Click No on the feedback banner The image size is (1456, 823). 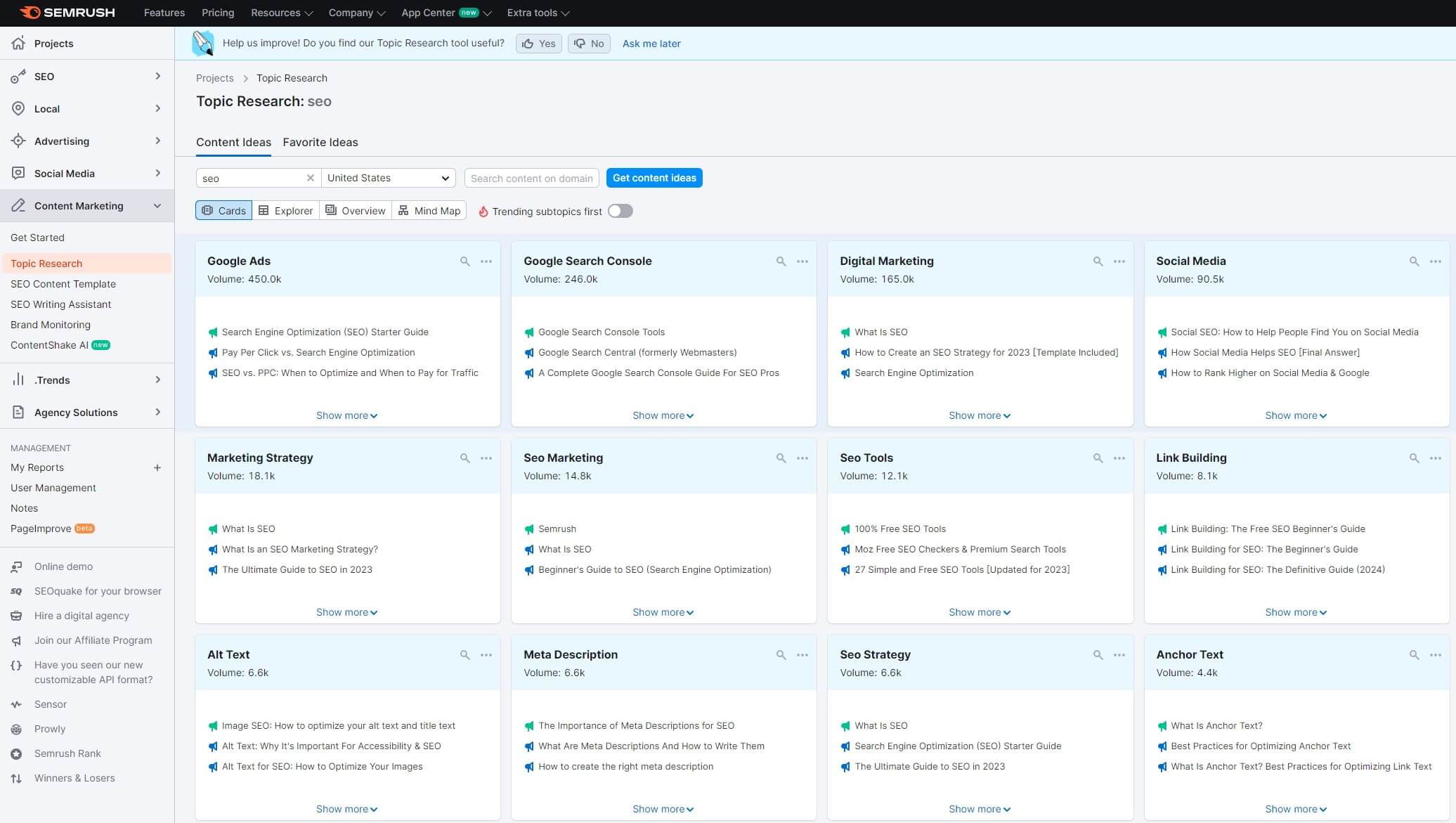tap(589, 44)
